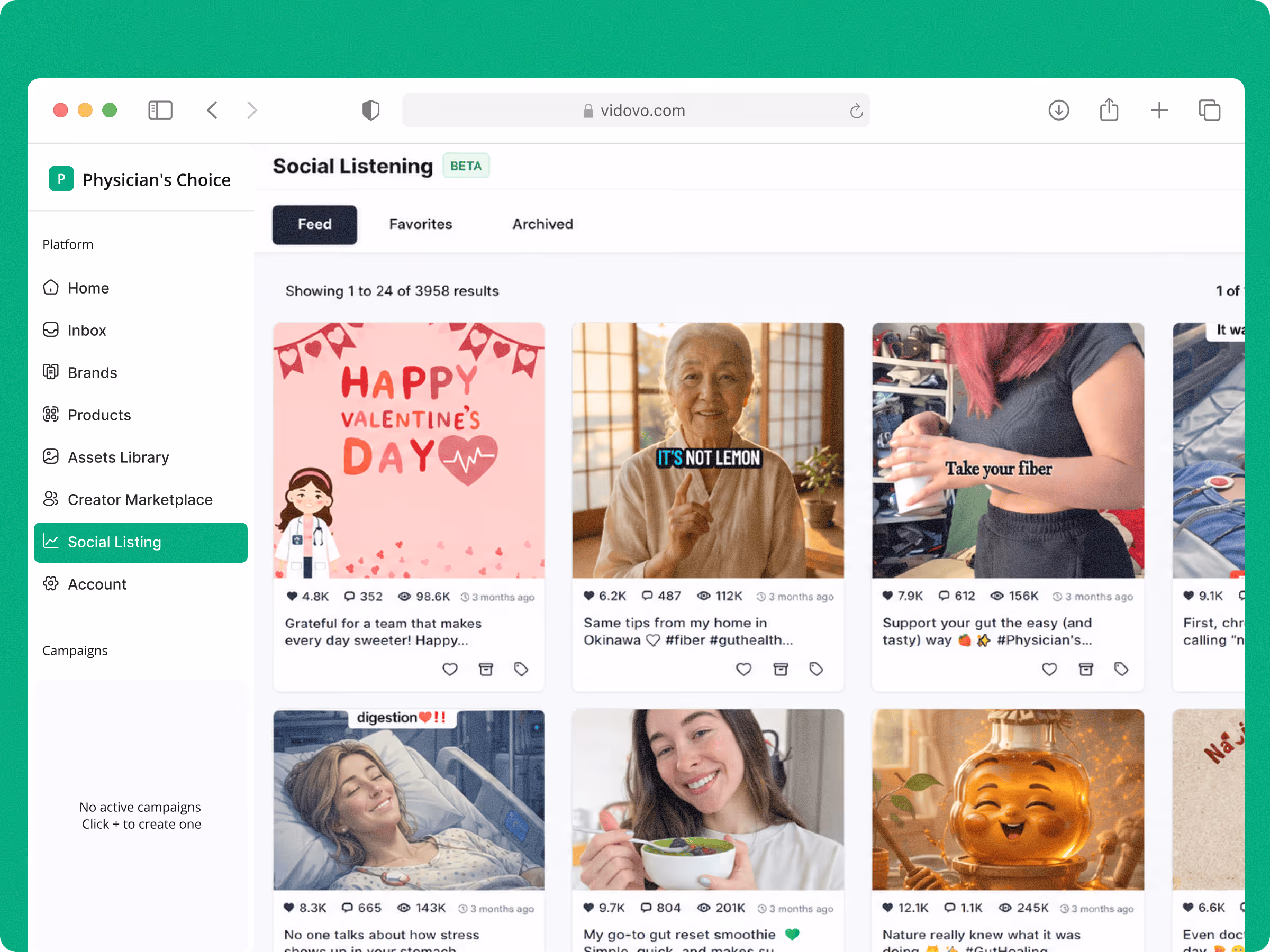Click the 'Grateful for a team' caption
This screenshot has height=952, width=1270.
click(383, 632)
